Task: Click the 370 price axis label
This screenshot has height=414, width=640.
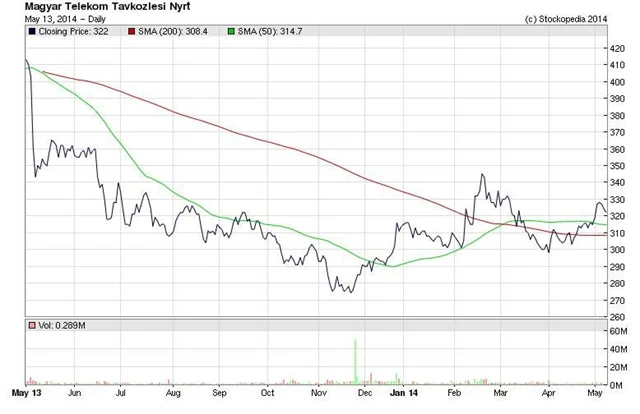Action: (x=617, y=132)
